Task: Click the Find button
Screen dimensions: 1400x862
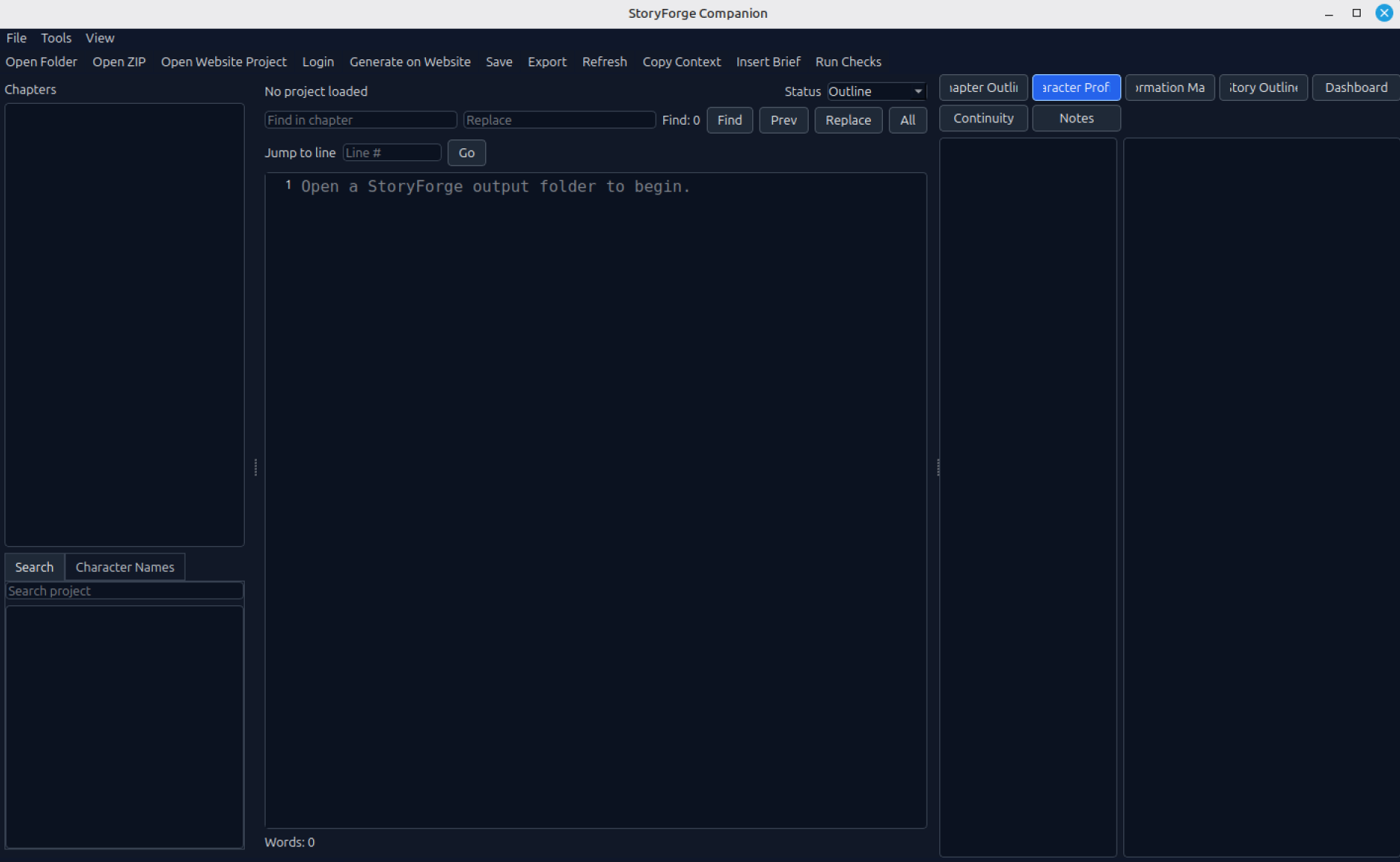Action: coord(730,120)
